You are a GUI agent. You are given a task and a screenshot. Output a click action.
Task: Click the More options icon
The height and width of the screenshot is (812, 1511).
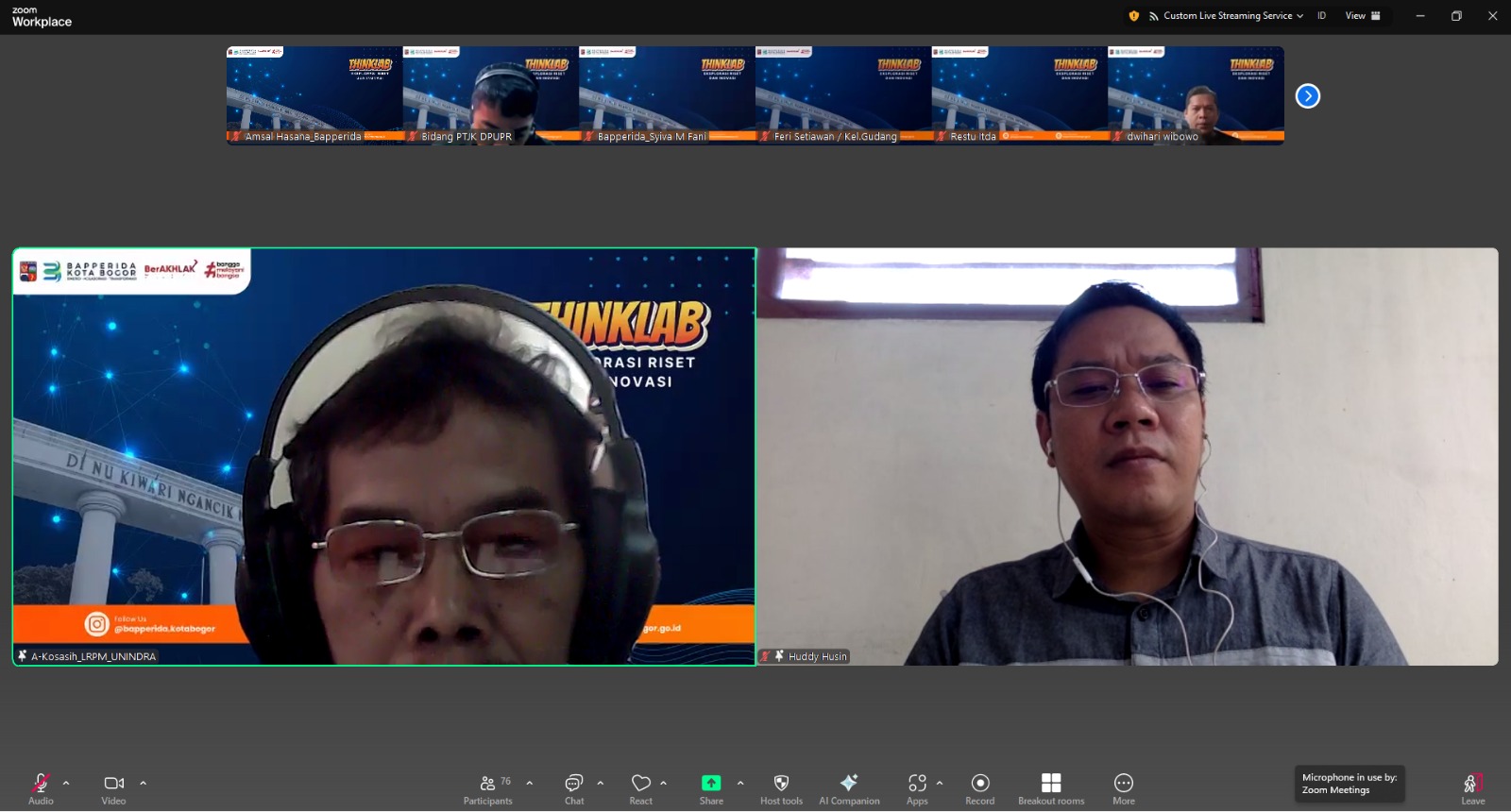tap(1123, 787)
